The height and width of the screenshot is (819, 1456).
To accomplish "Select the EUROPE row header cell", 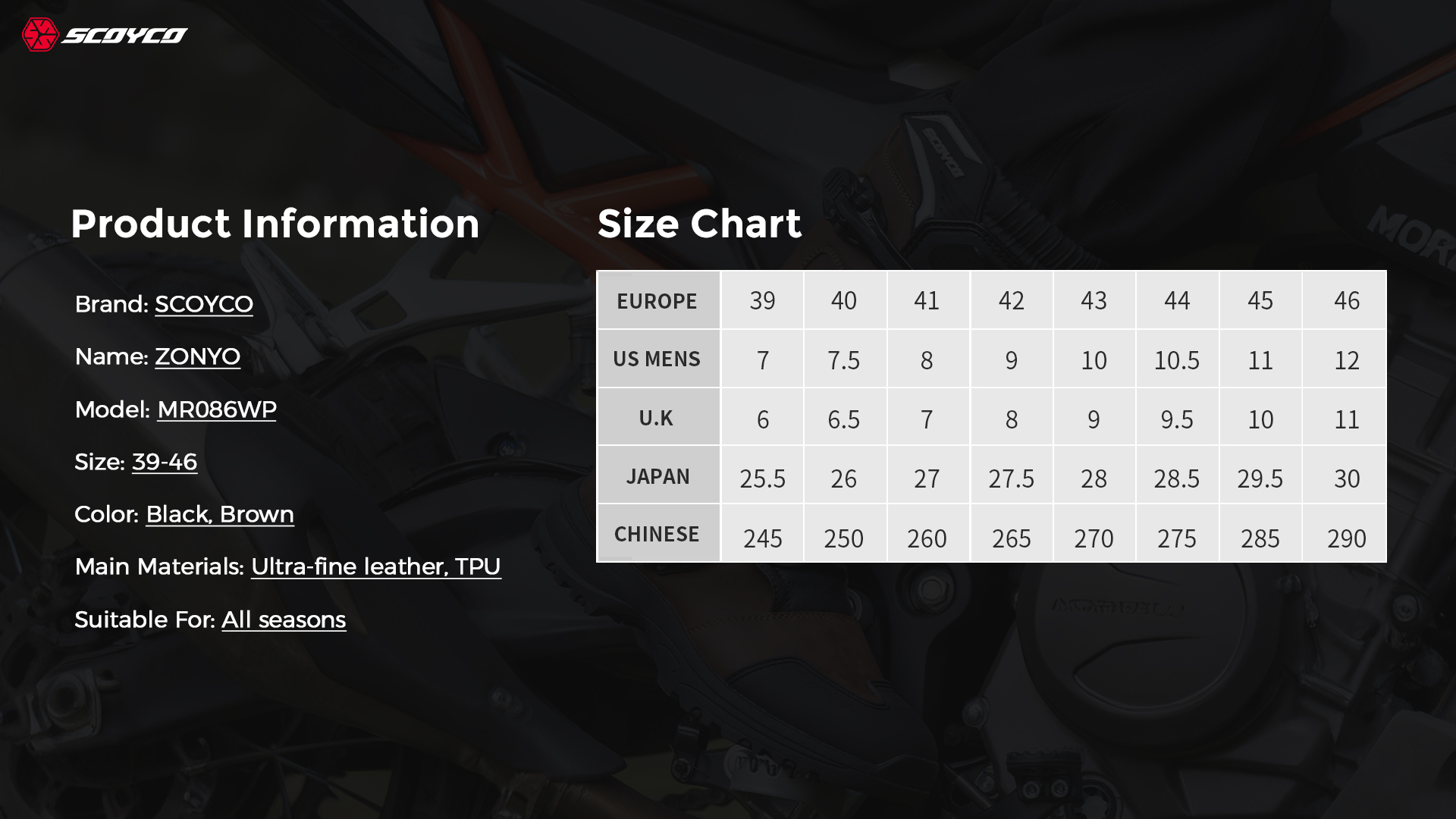I will click(658, 300).
